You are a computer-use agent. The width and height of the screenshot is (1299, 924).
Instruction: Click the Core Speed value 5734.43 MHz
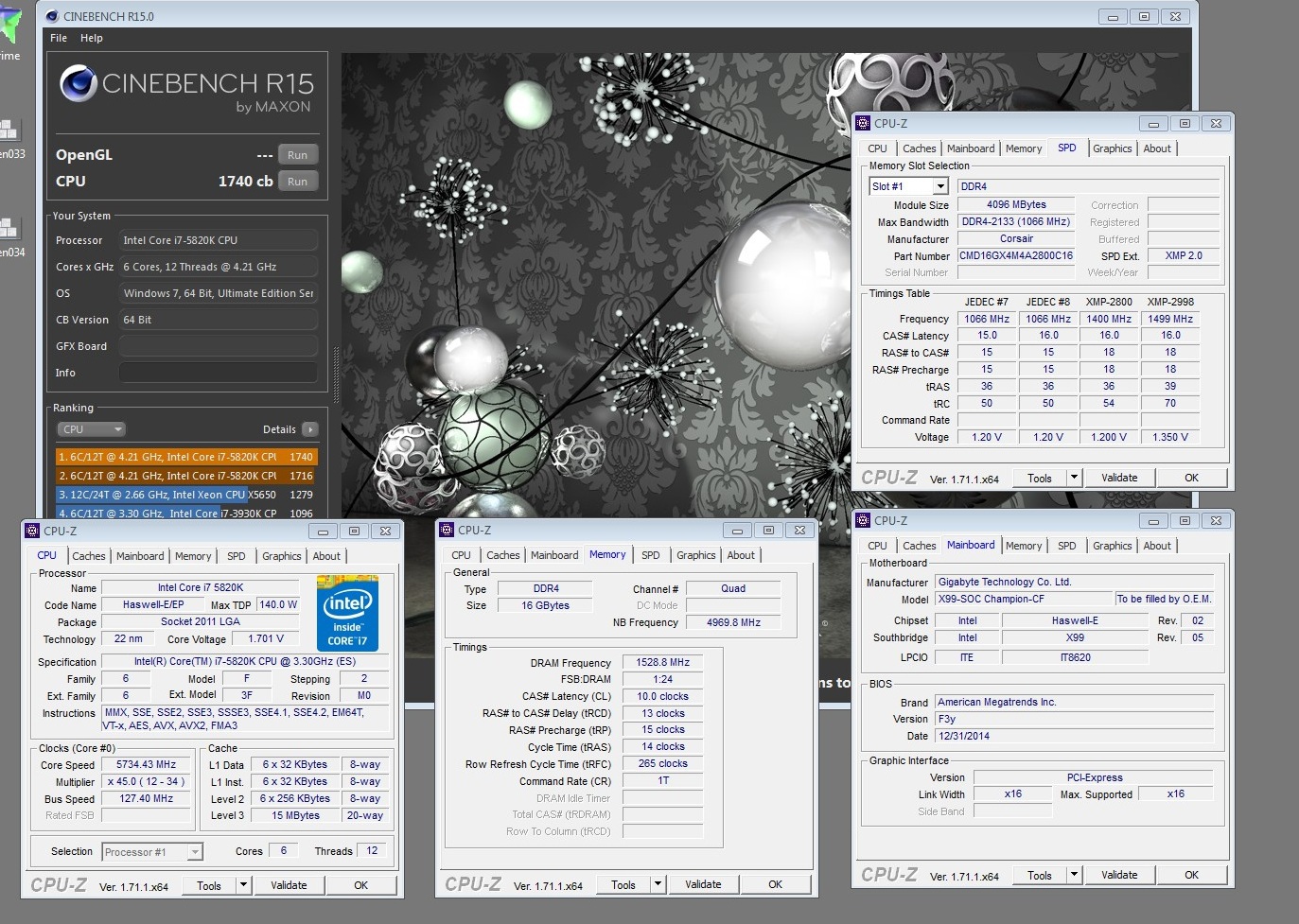point(146,764)
